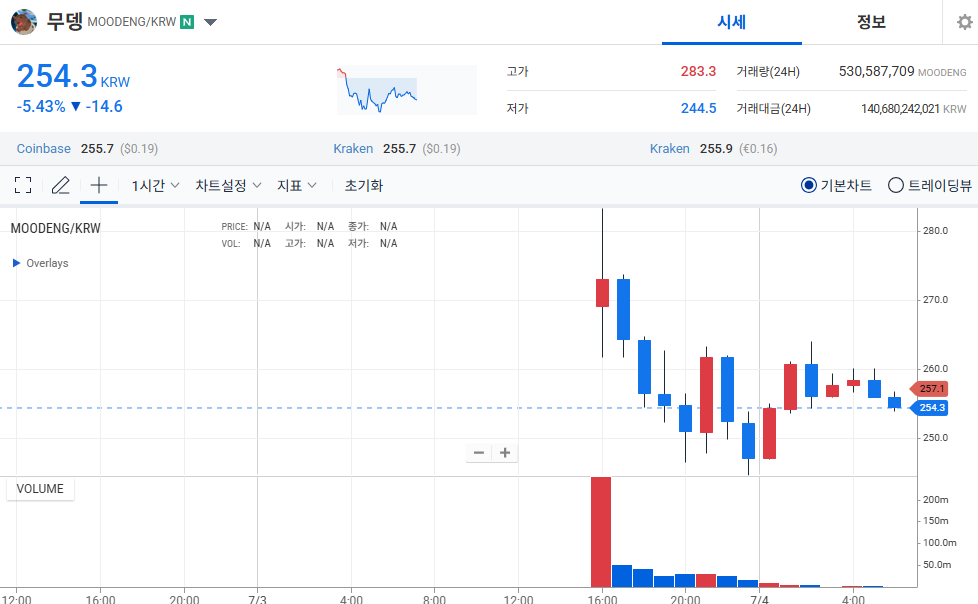Click the VOLUME label button
The image size is (978, 604).
tap(40, 489)
